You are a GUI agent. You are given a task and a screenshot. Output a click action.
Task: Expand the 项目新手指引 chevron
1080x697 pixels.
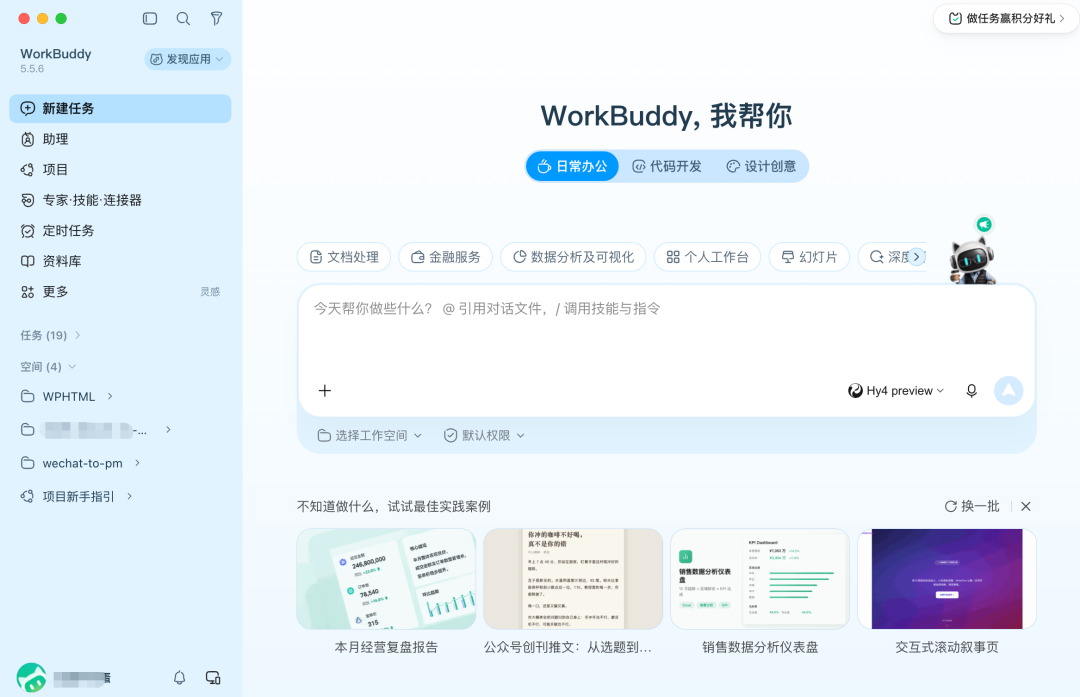click(129, 497)
